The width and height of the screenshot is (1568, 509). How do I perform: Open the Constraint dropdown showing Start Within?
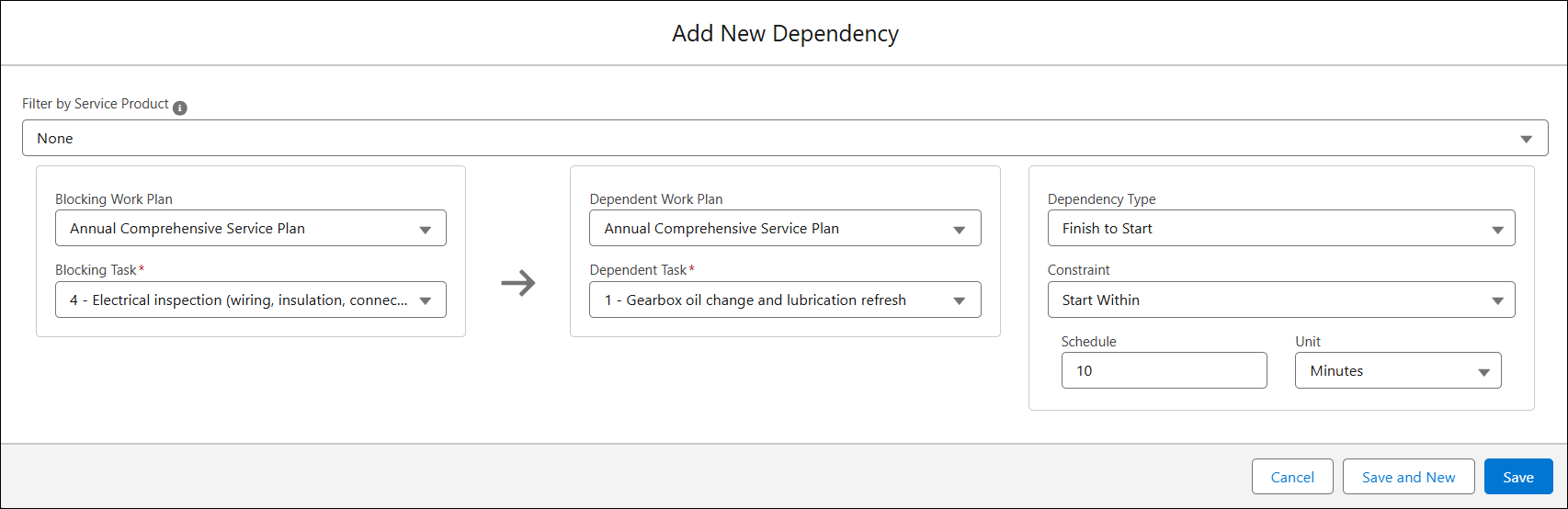1281,300
